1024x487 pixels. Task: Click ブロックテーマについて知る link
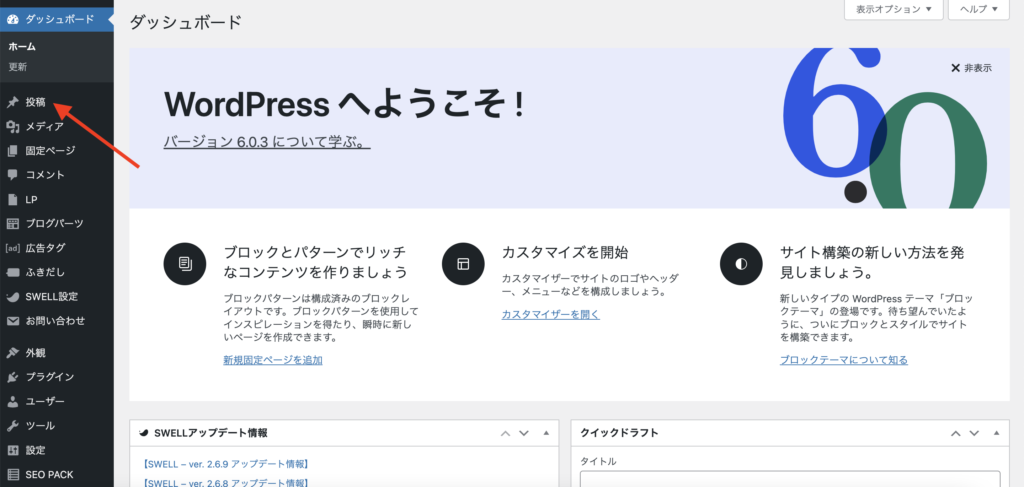pos(844,360)
